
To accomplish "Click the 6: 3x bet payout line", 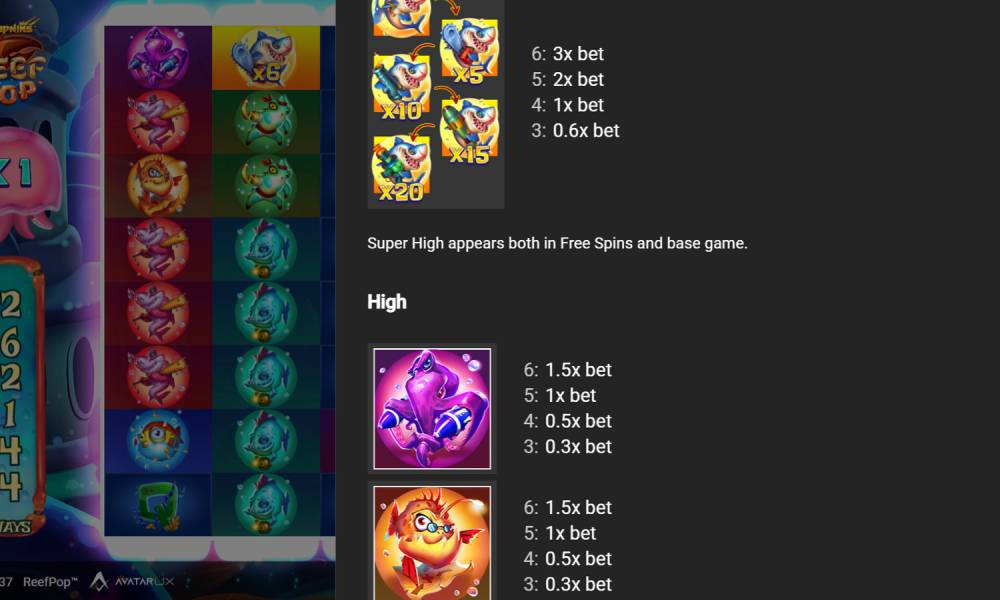I will pyautogui.click(x=568, y=54).
